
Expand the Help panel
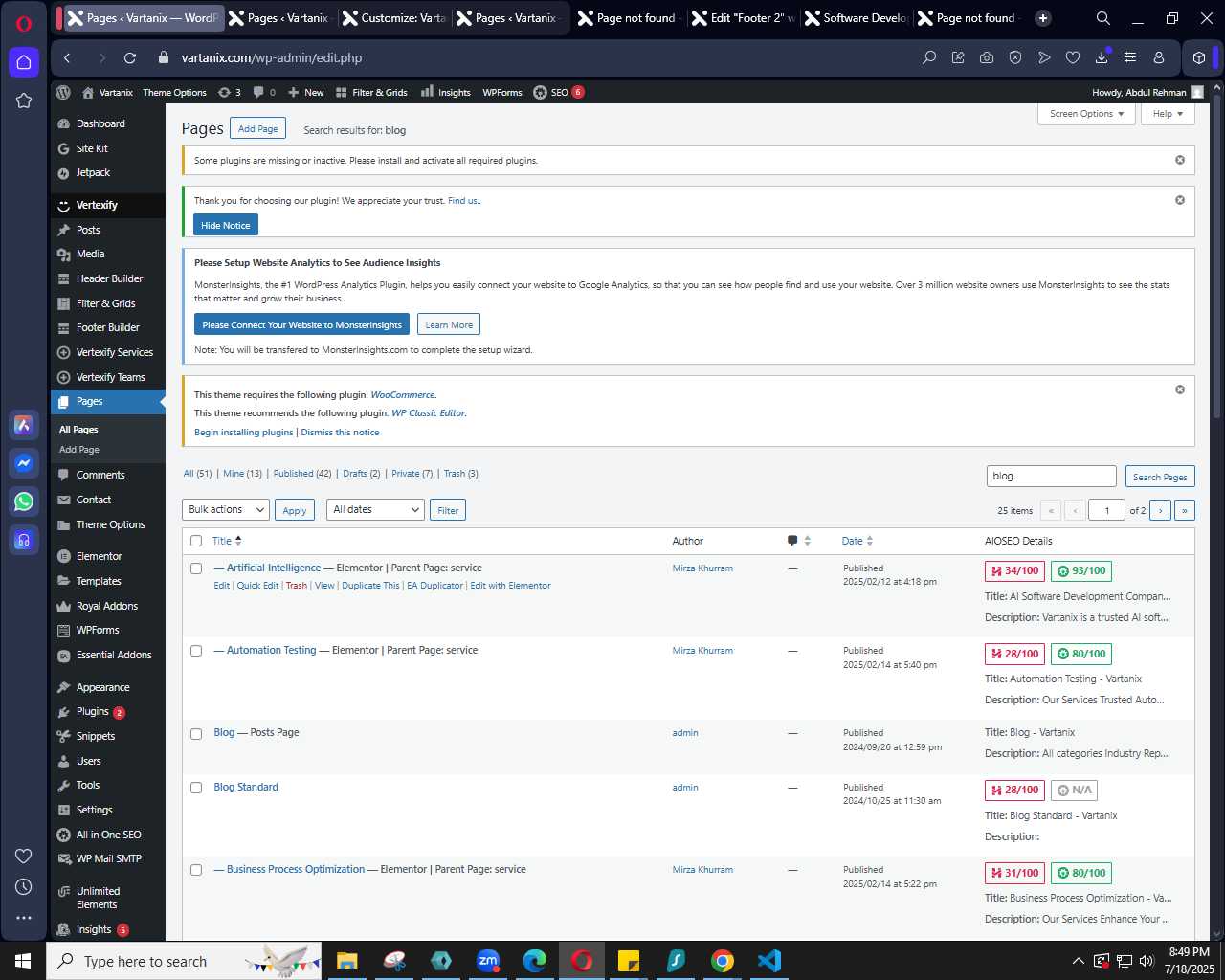coord(1168,114)
